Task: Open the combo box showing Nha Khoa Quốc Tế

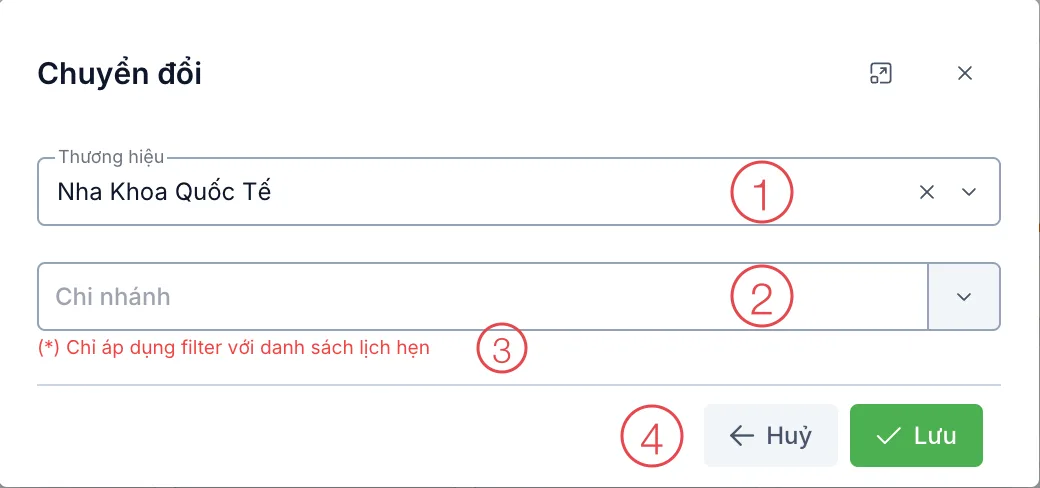Action: point(519,192)
